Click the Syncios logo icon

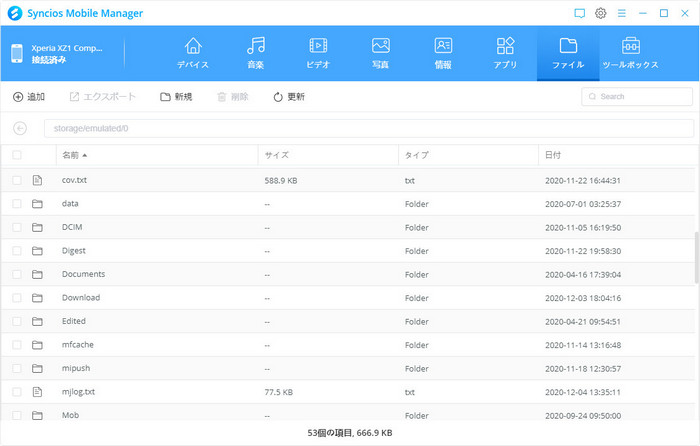click(15, 13)
